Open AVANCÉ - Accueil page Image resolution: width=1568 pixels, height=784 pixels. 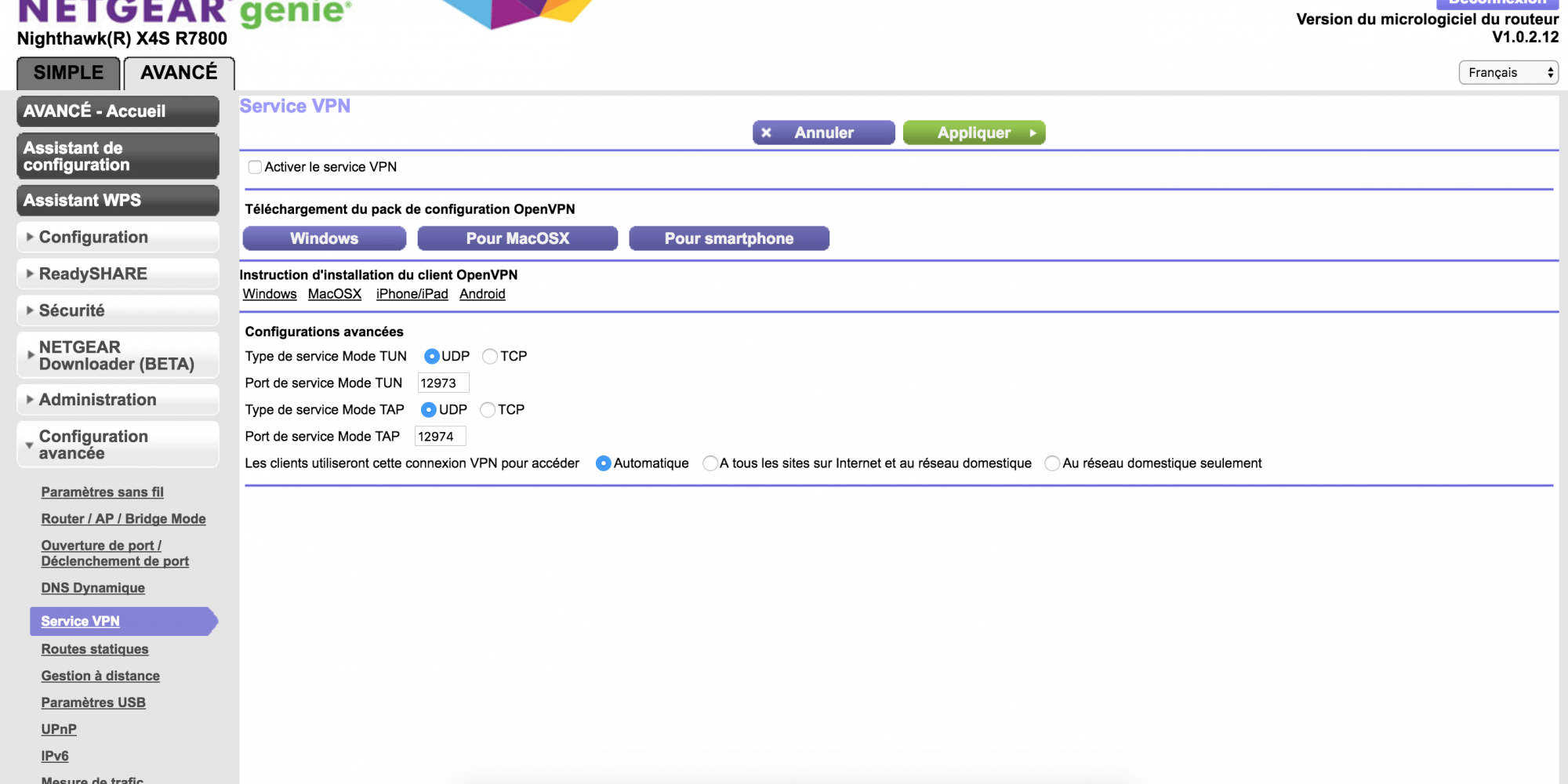(118, 111)
